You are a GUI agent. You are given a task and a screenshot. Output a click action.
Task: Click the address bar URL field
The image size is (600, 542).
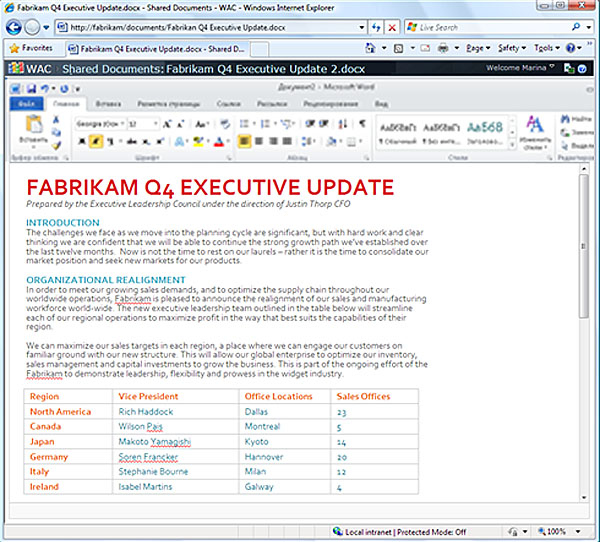pos(210,28)
